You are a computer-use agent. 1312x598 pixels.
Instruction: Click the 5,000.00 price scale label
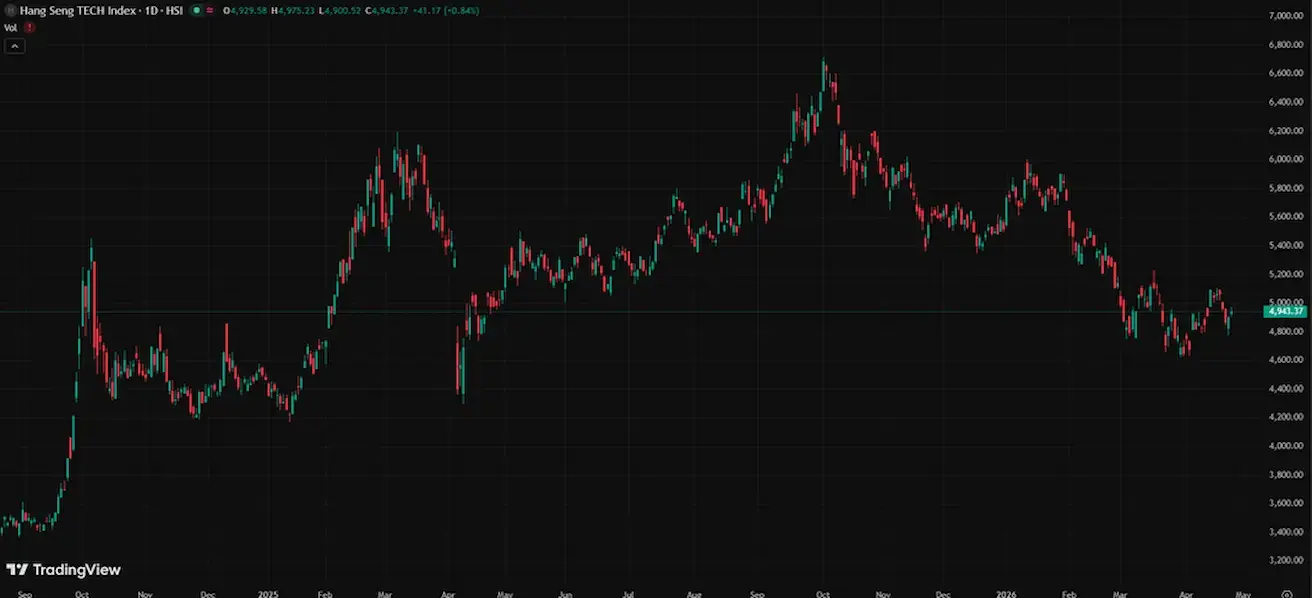point(1286,301)
